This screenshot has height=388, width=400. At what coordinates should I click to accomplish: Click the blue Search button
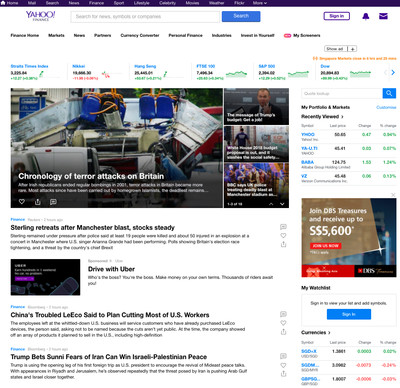[x=241, y=16]
